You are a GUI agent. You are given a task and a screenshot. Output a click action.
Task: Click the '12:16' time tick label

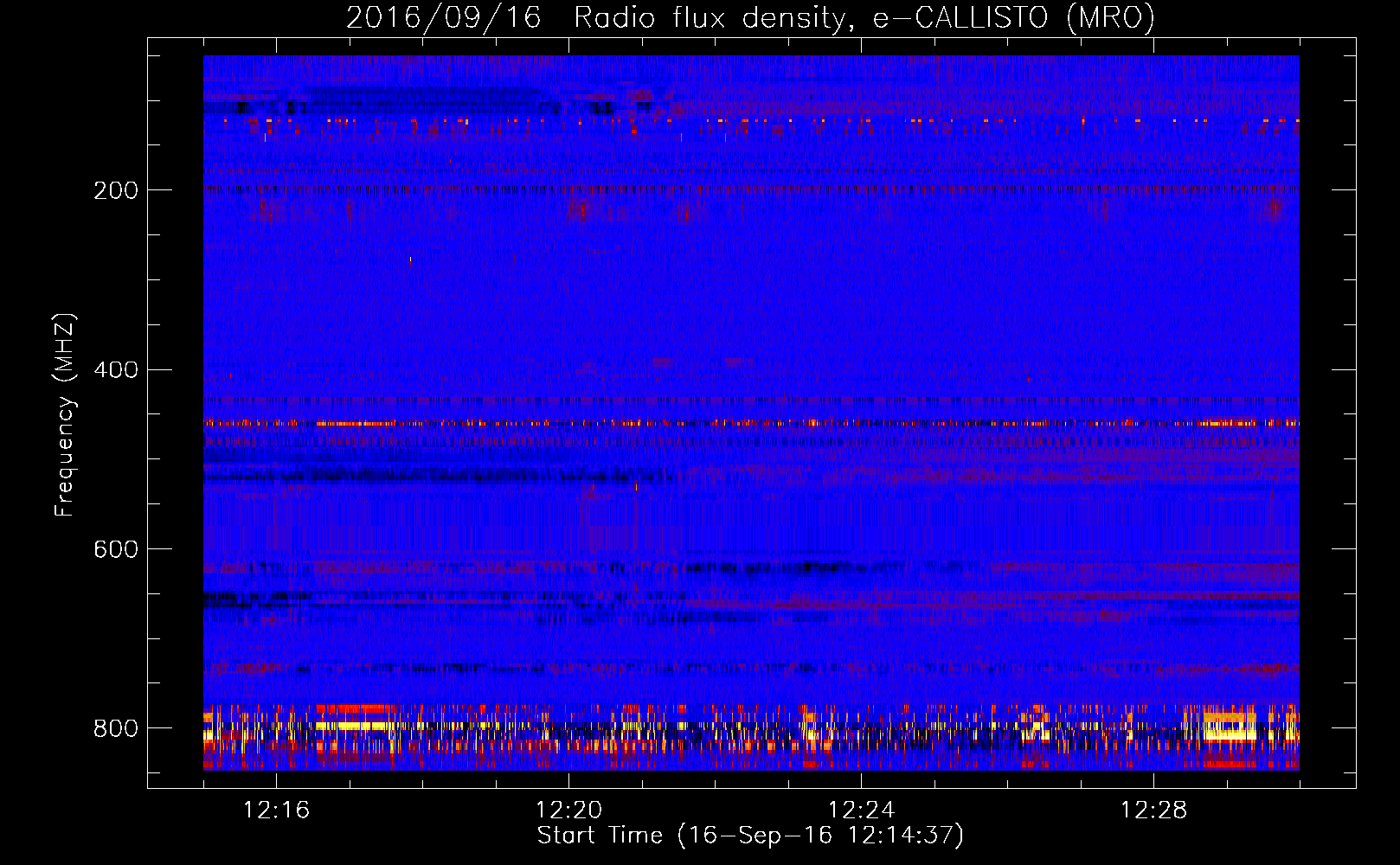(x=276, y=811)
